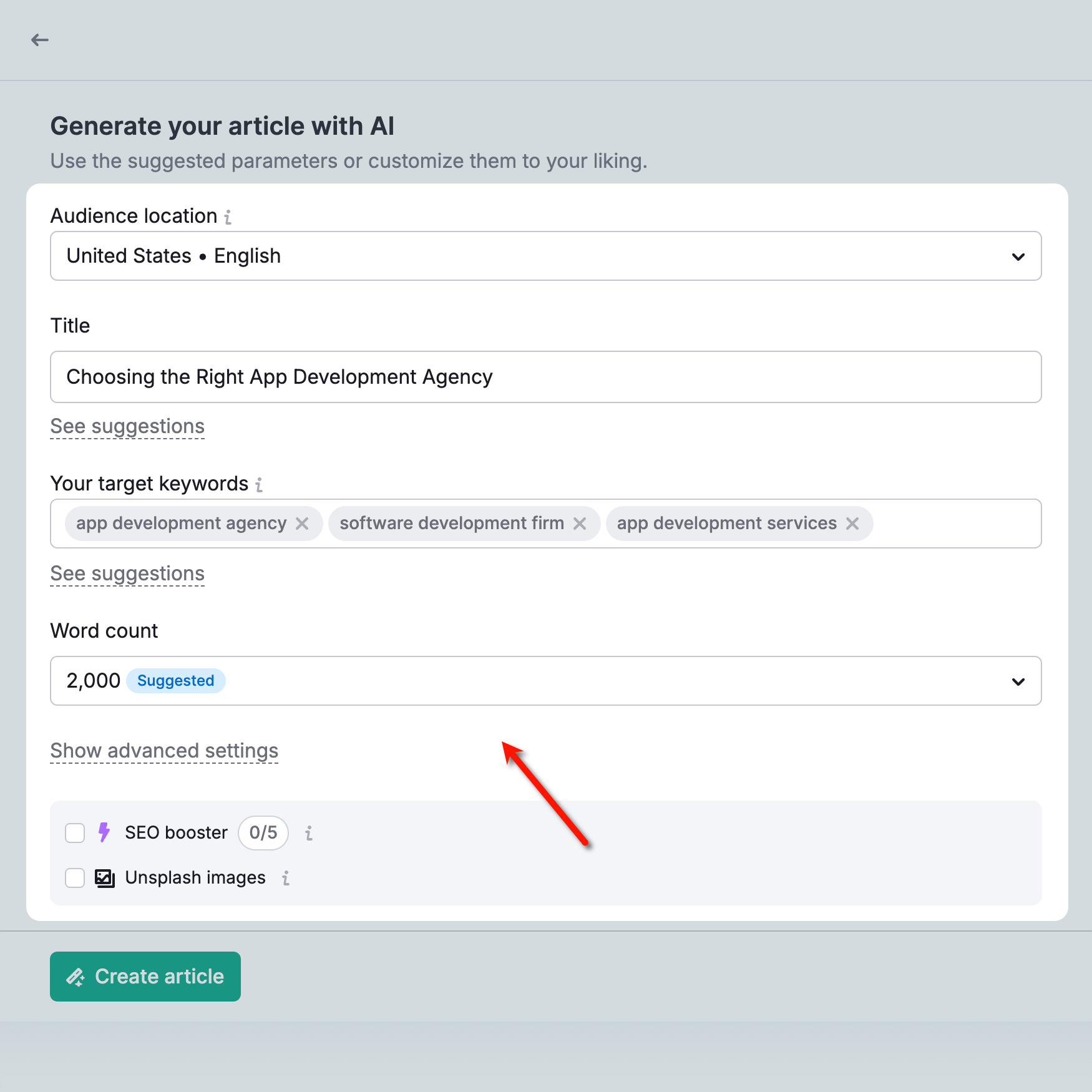Remove the 'app development agency' keyword
This screenshot has width=1092, height=1092.
pyautogui.click(x=302, y=524)
